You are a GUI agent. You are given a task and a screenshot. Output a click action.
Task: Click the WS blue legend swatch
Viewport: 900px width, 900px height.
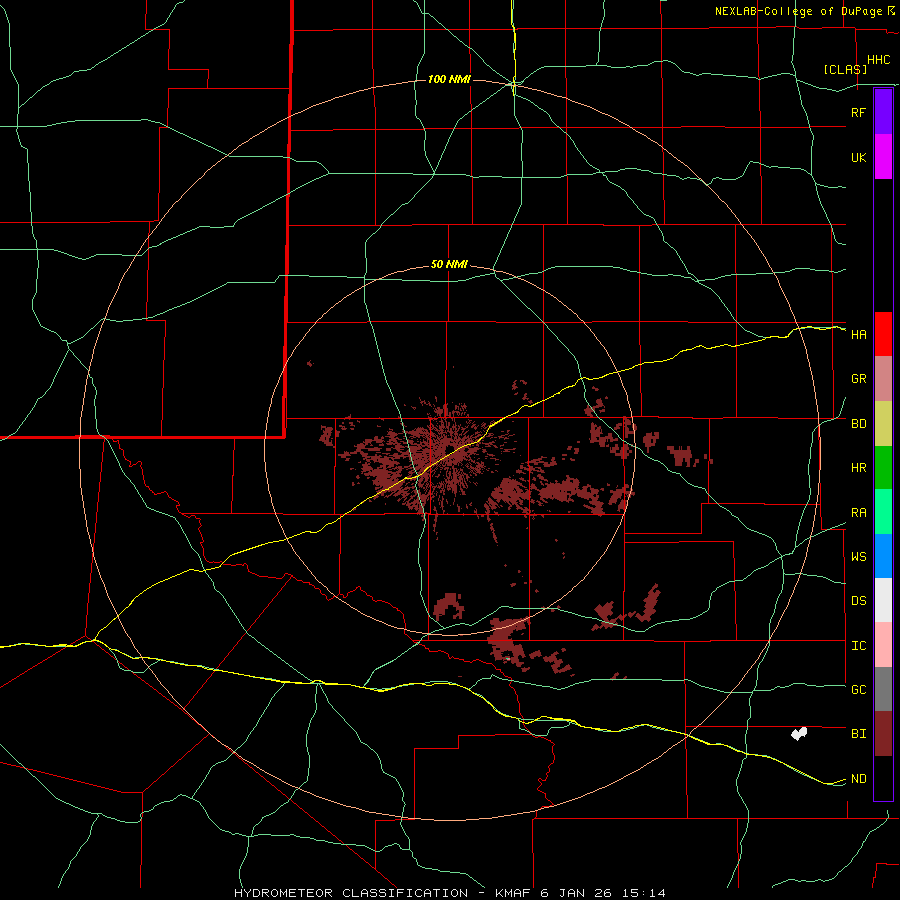(883, 556)
